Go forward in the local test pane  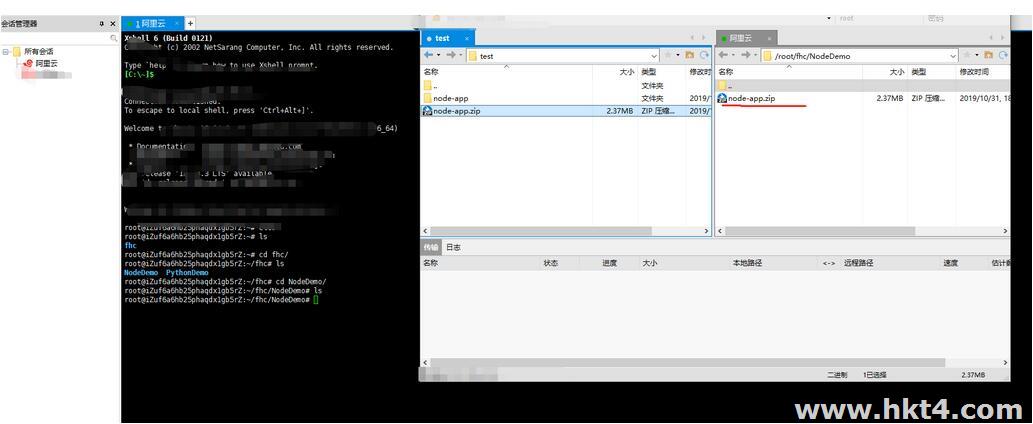click(451, 55)
